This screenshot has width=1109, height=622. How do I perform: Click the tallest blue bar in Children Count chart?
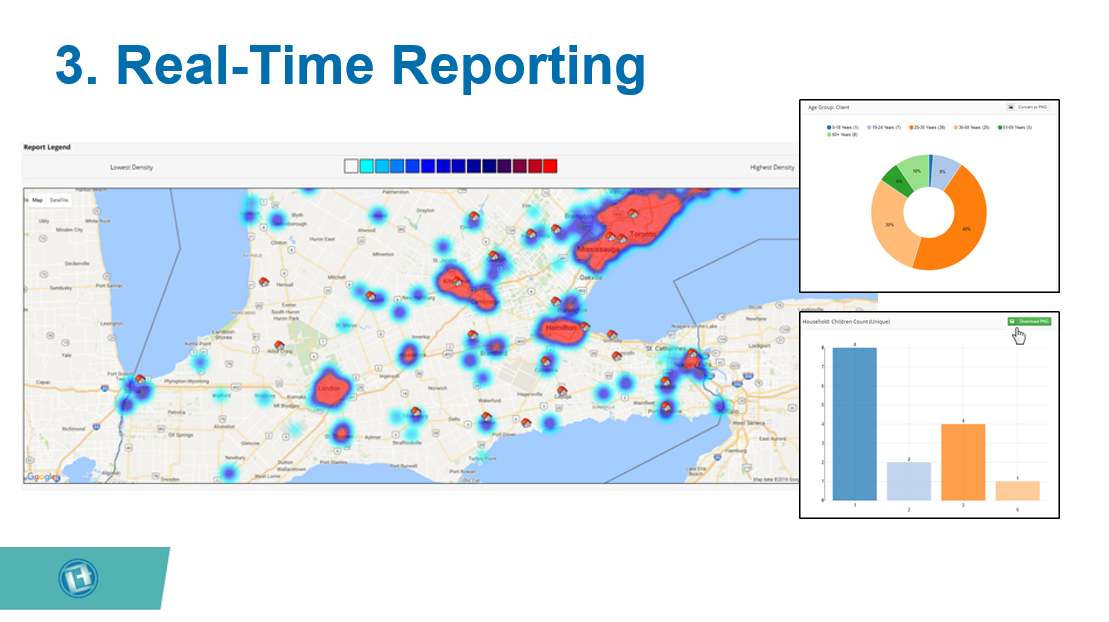click(x=853, y=423)
